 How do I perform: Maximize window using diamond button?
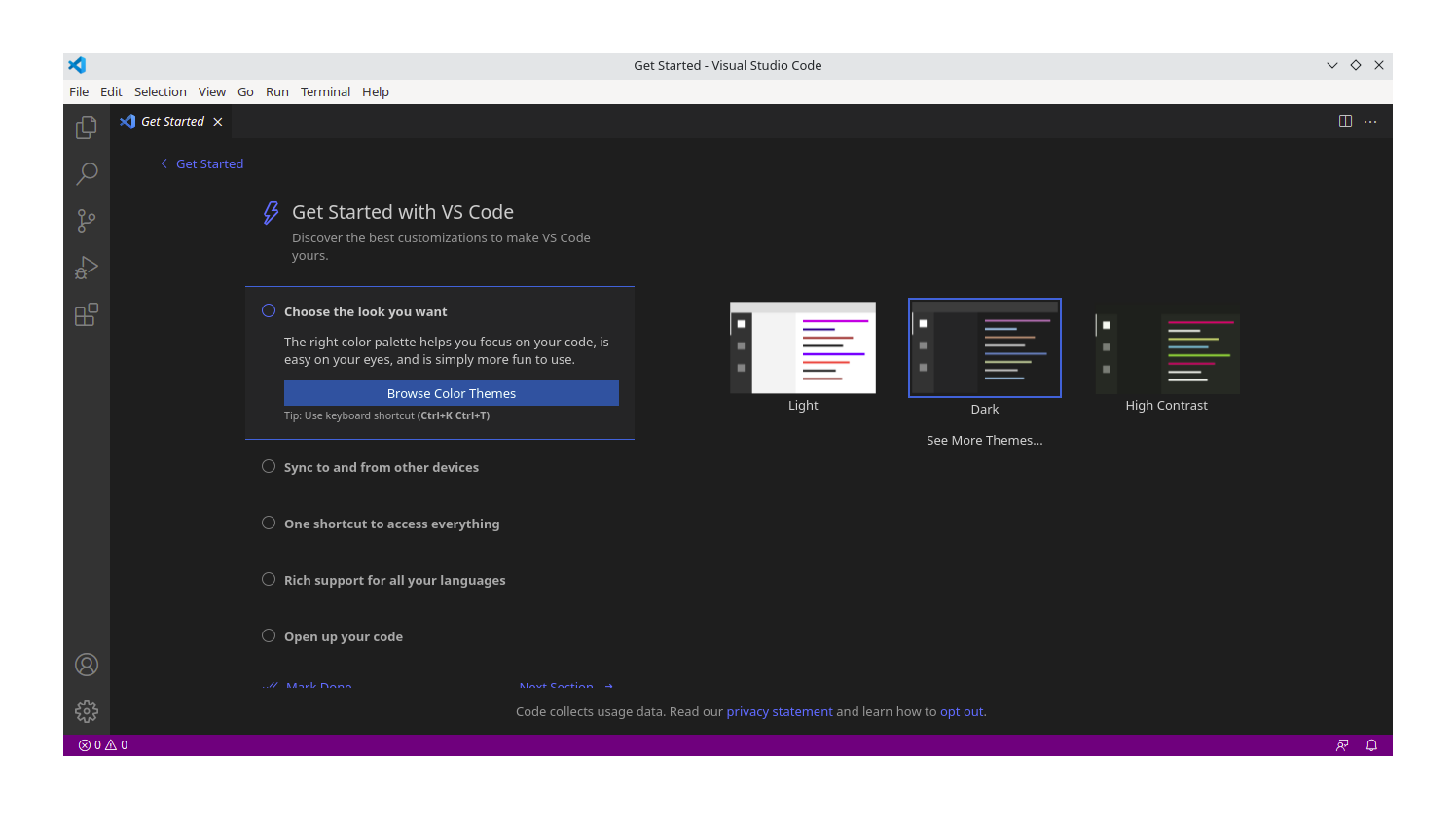pos(1356,65)
